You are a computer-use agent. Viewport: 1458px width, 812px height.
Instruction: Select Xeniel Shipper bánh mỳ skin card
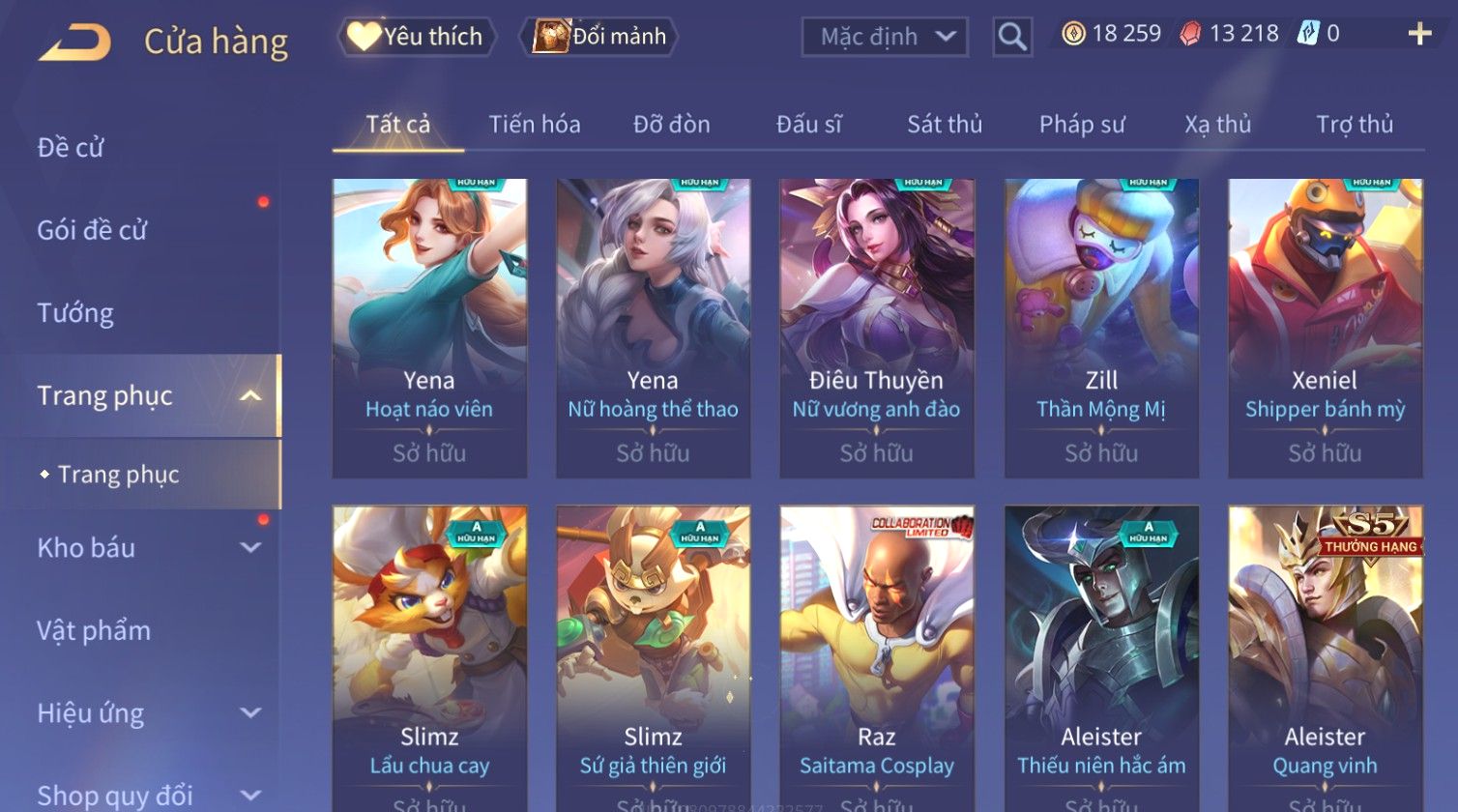click(1325, 328)
